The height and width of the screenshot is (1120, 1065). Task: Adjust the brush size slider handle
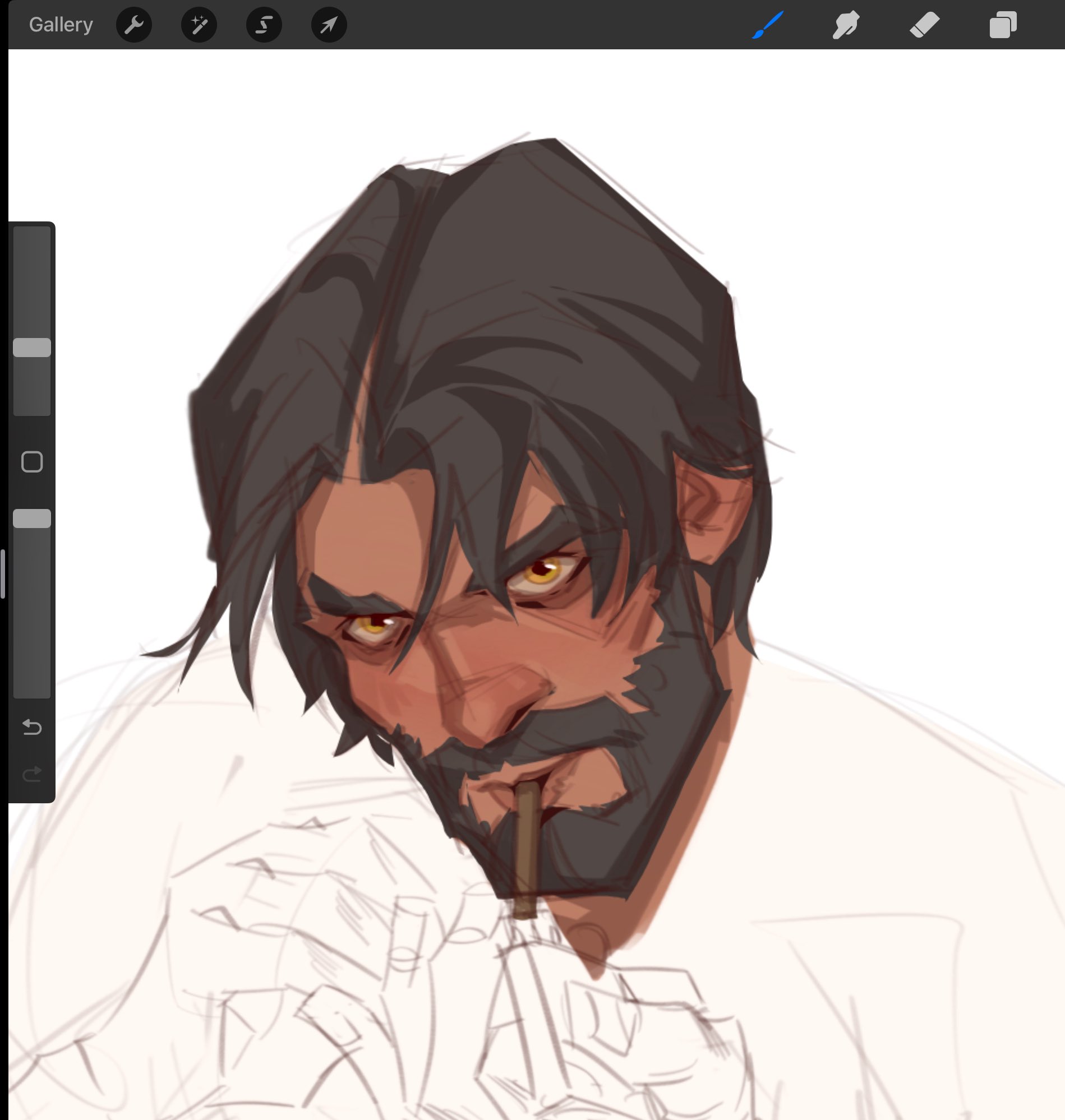click(x=32, y=347)
